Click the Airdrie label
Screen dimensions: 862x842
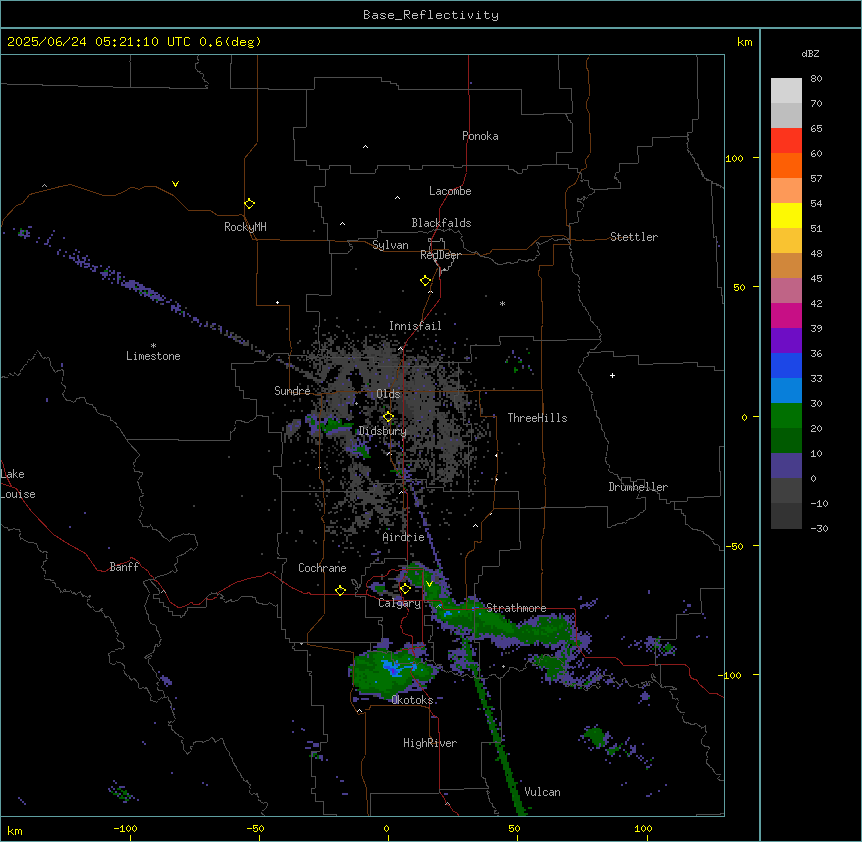(404, 537)
